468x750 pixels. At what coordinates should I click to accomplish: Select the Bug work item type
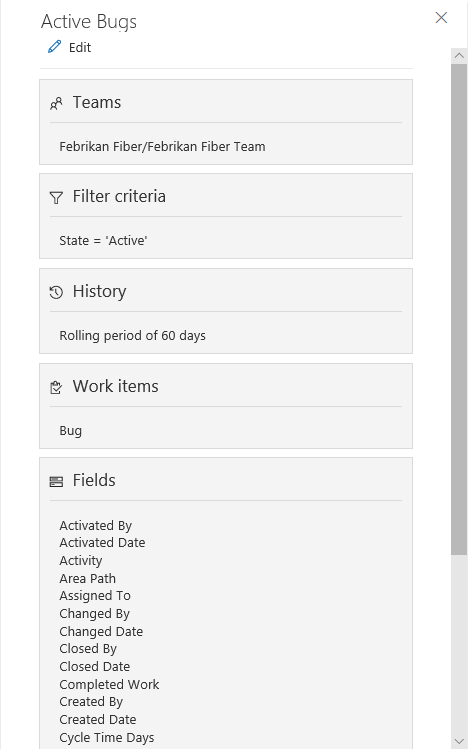[x=71, y=430]
